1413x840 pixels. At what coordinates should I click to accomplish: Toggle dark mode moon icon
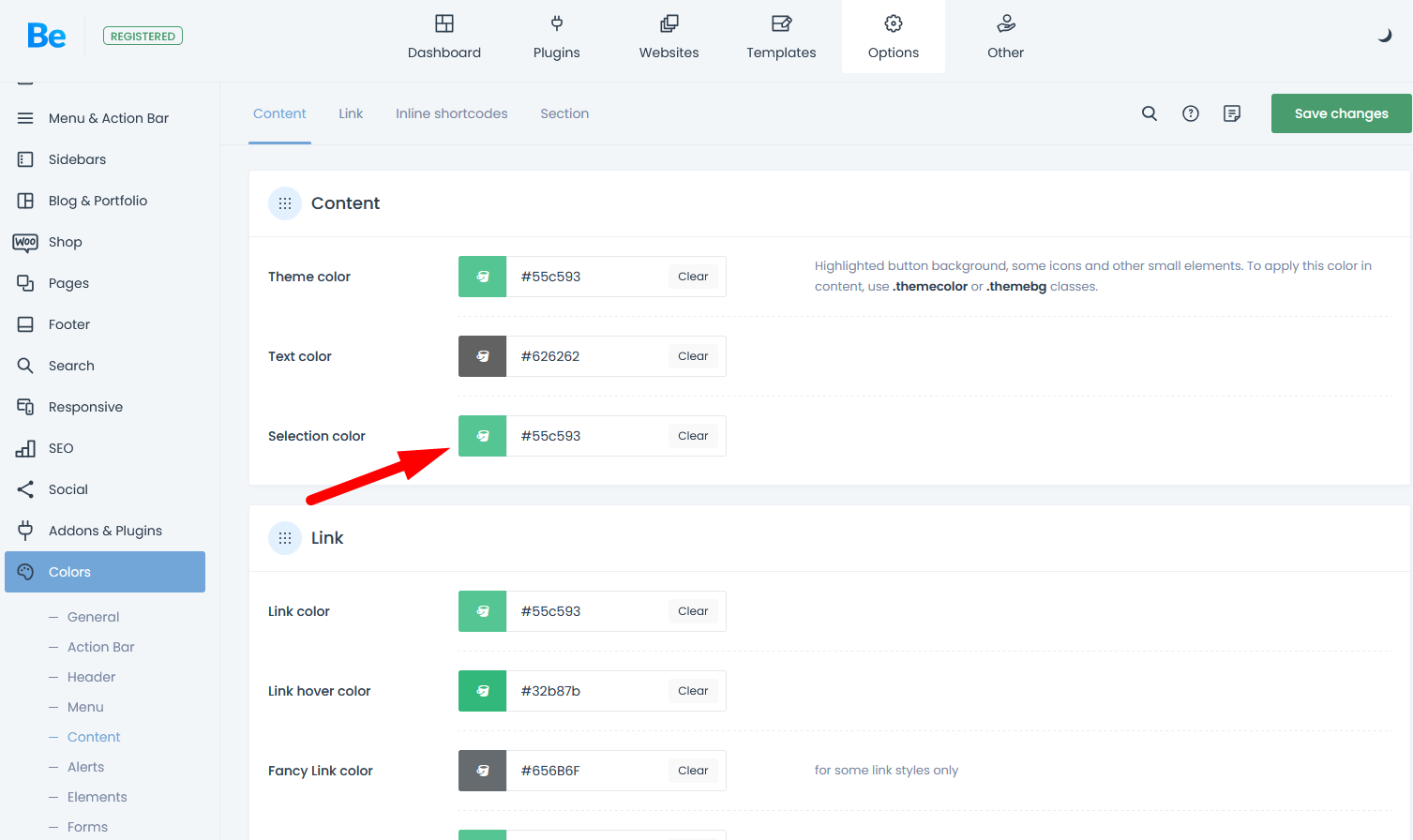point(1385,36)
